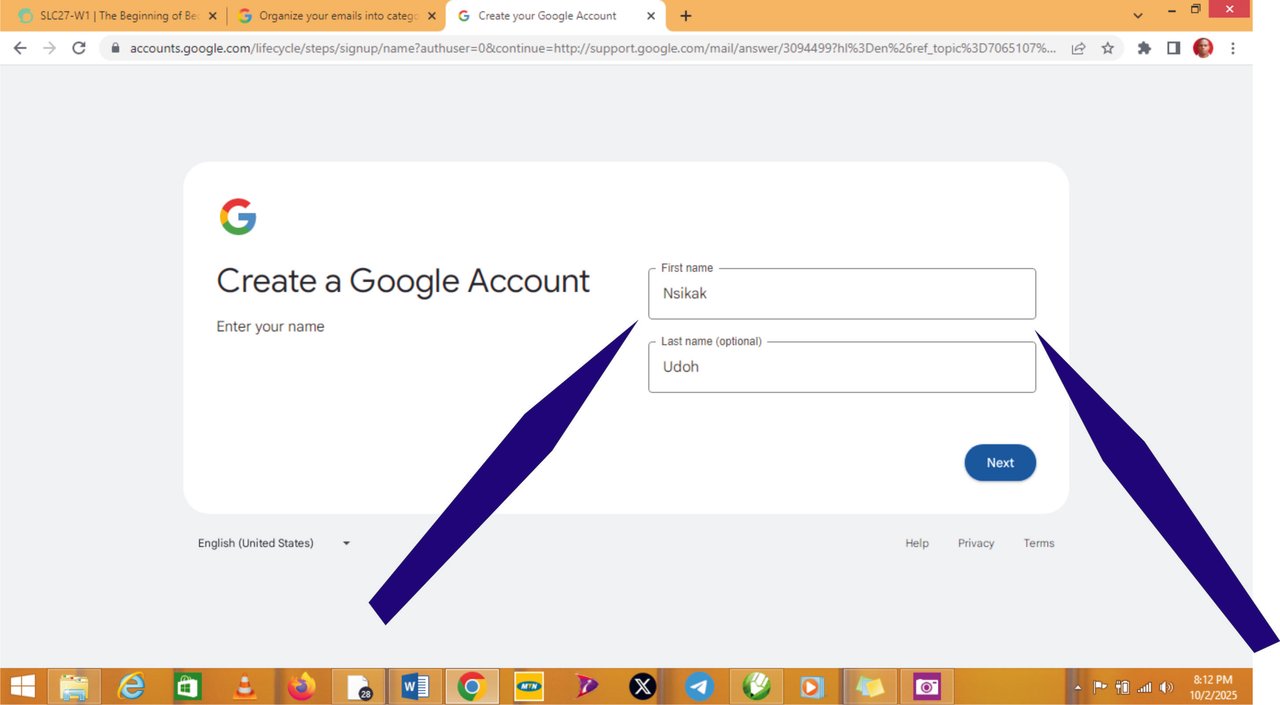Go back to the previous page
The height and width of the screenshot is (705, 1280).
(20, 48)
